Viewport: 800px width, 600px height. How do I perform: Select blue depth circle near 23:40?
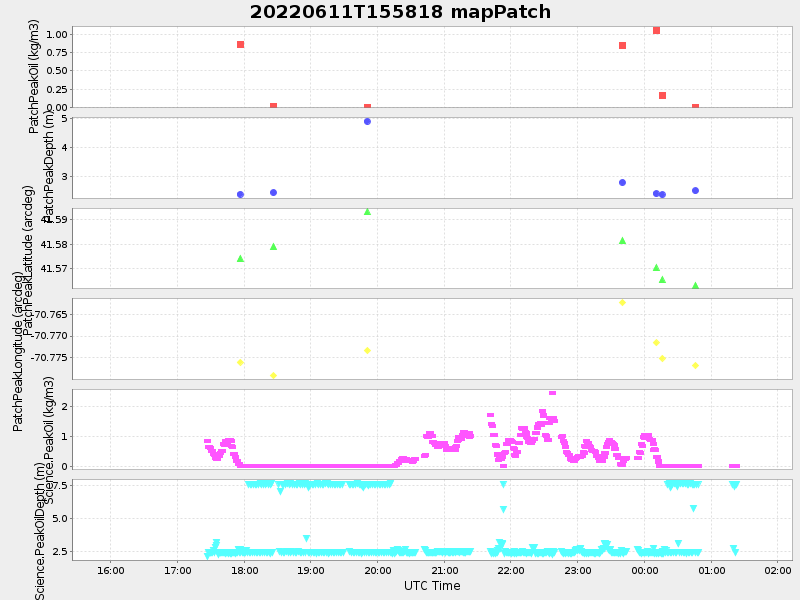[x=622, y=183]
